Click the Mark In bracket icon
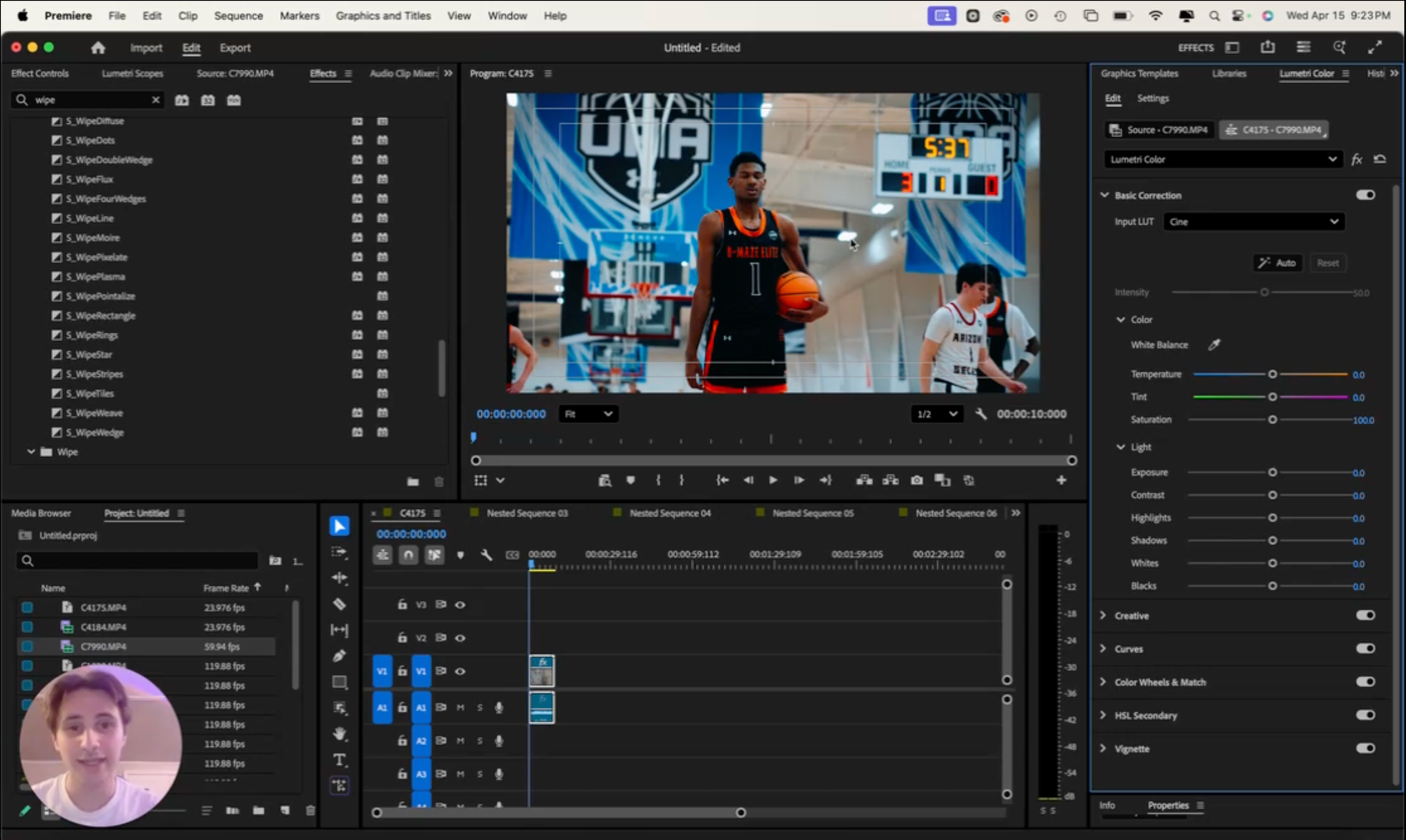 658,480
